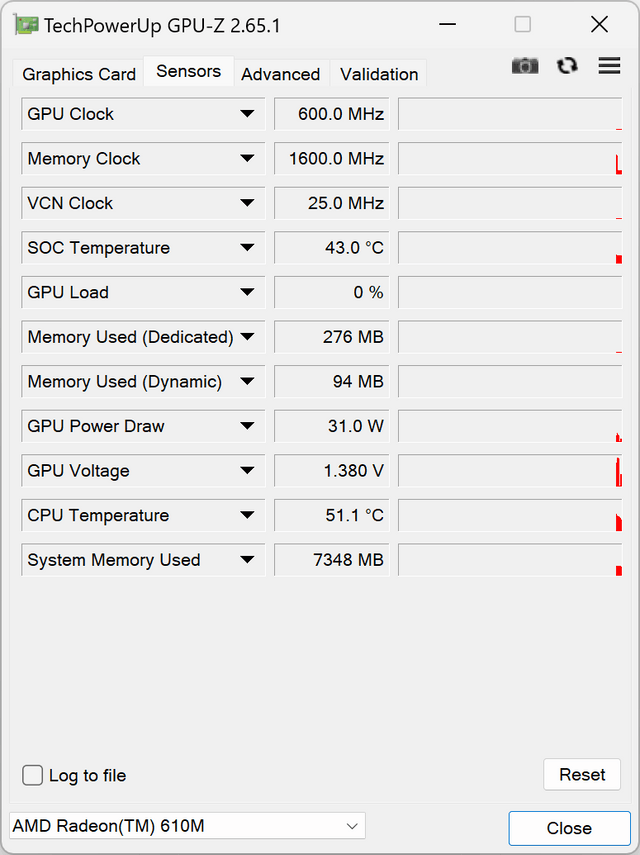Open the CPU Temperature sensor dropdown
This screenshot has height=855, width=640.
247,515
